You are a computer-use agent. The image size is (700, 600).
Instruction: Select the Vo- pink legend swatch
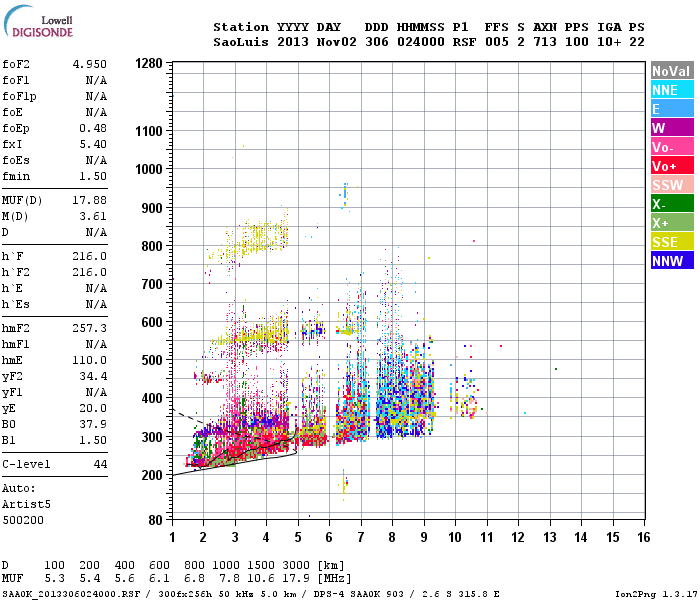coord(672,147)
